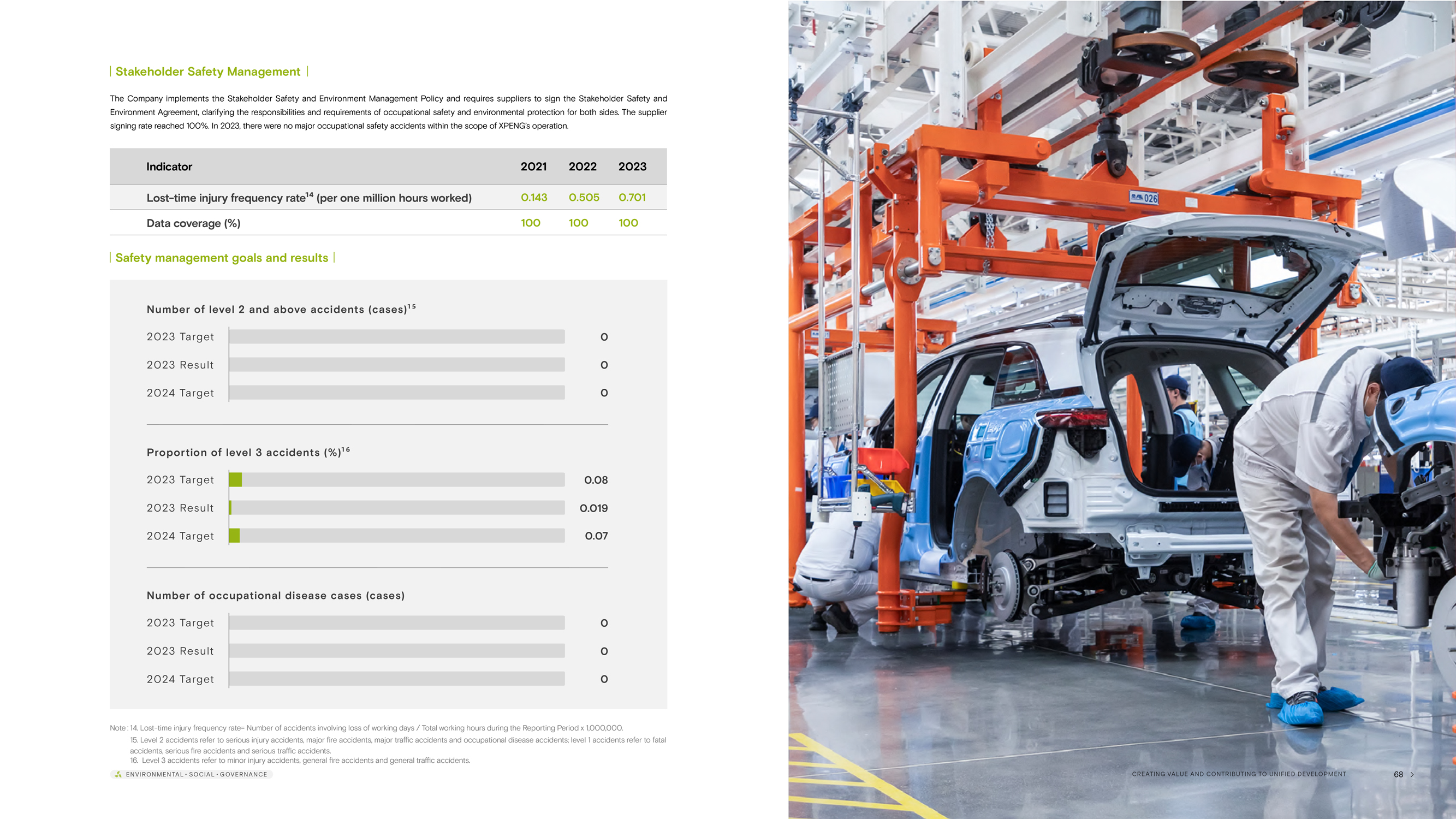Viewport: 1456px width, 819px height.
Task: Select the 2023 column header
Action: point(632,167)
